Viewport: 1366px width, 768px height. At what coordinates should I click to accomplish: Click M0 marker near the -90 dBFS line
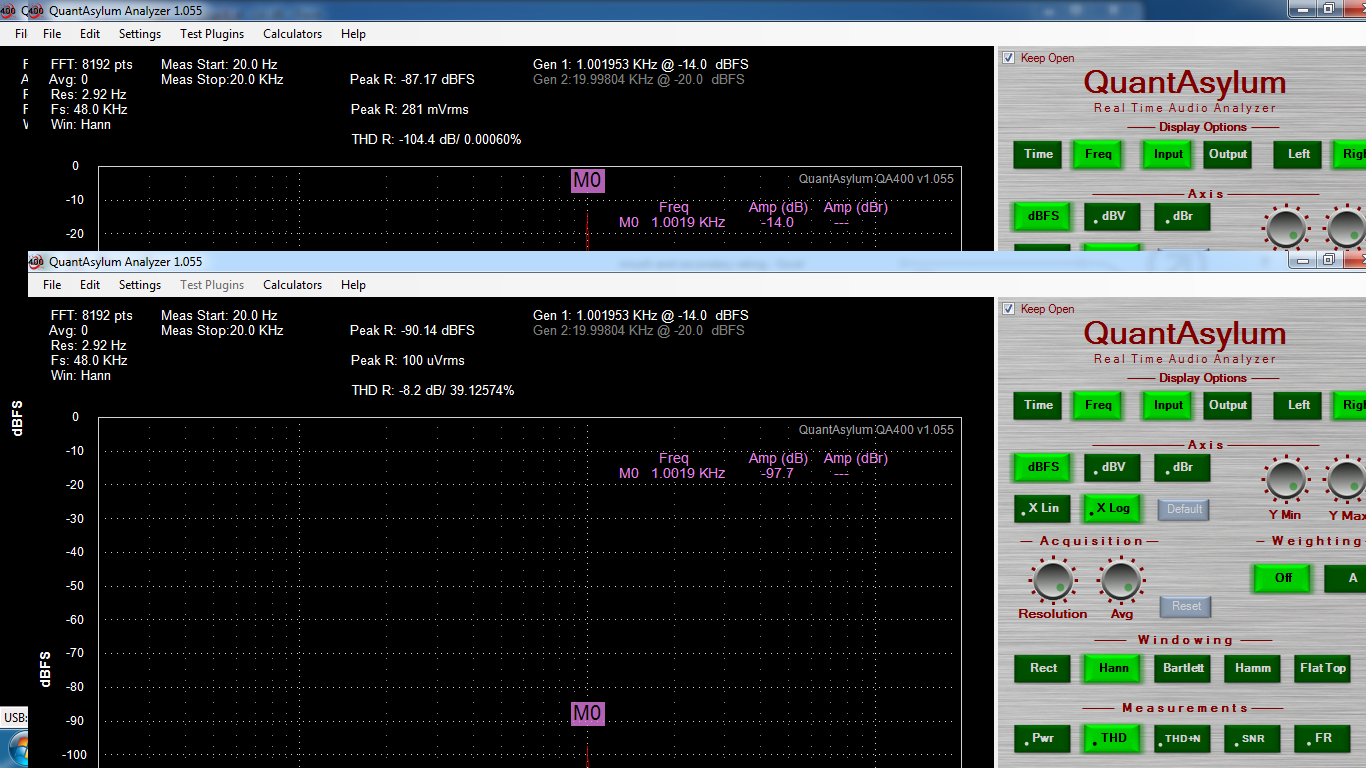click(x=587, y=713)
